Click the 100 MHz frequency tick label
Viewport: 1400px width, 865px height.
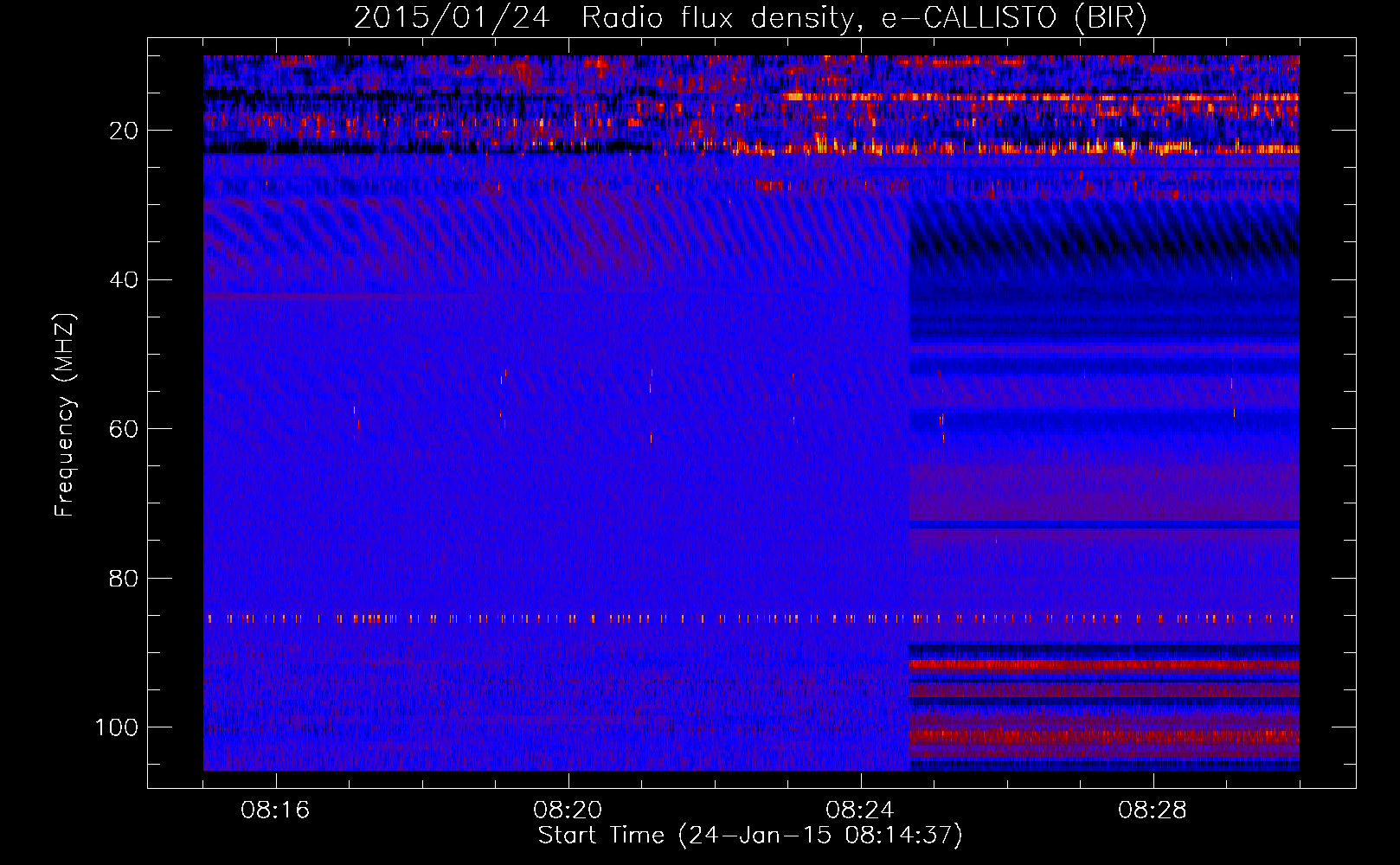click(x=117, y=727)
